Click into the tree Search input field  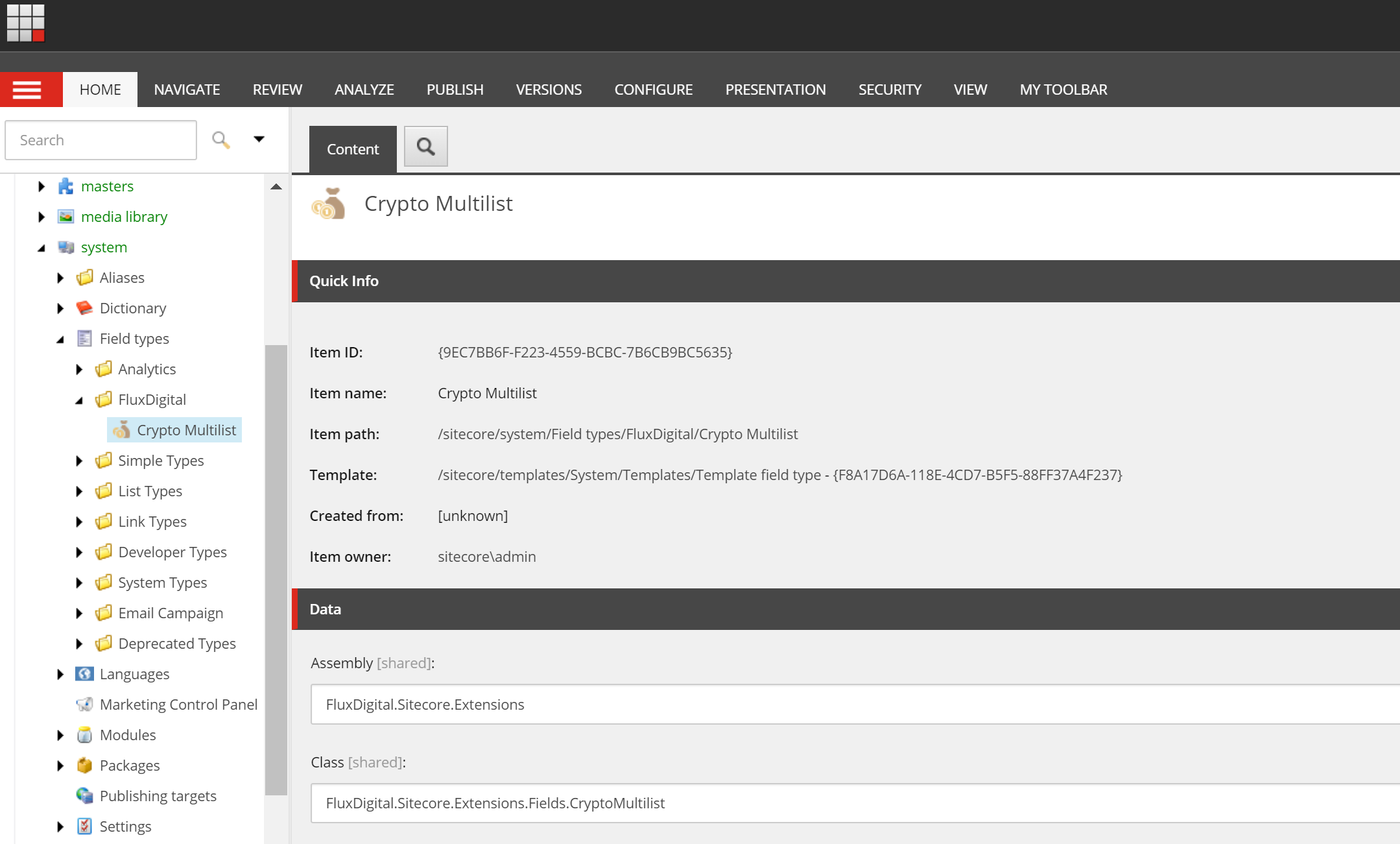pos(101,140)
